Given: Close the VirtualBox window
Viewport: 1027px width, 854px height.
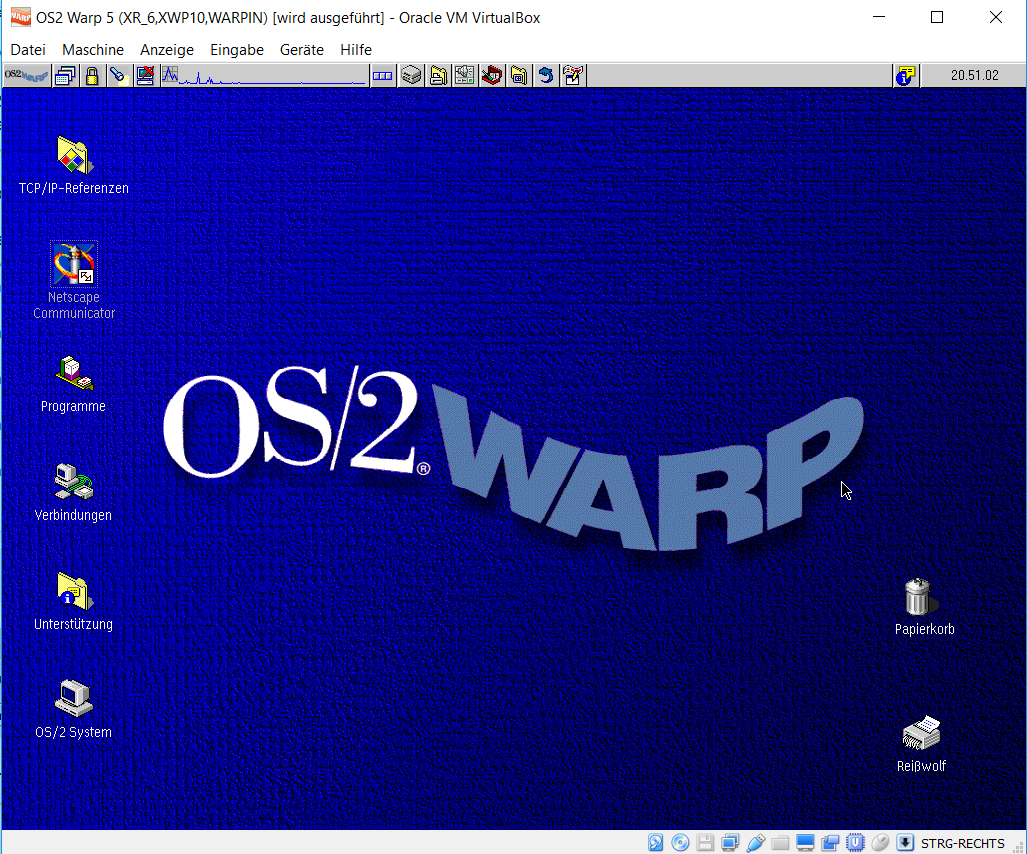Looking at the screenshot, I should click(x=996, y=18).
